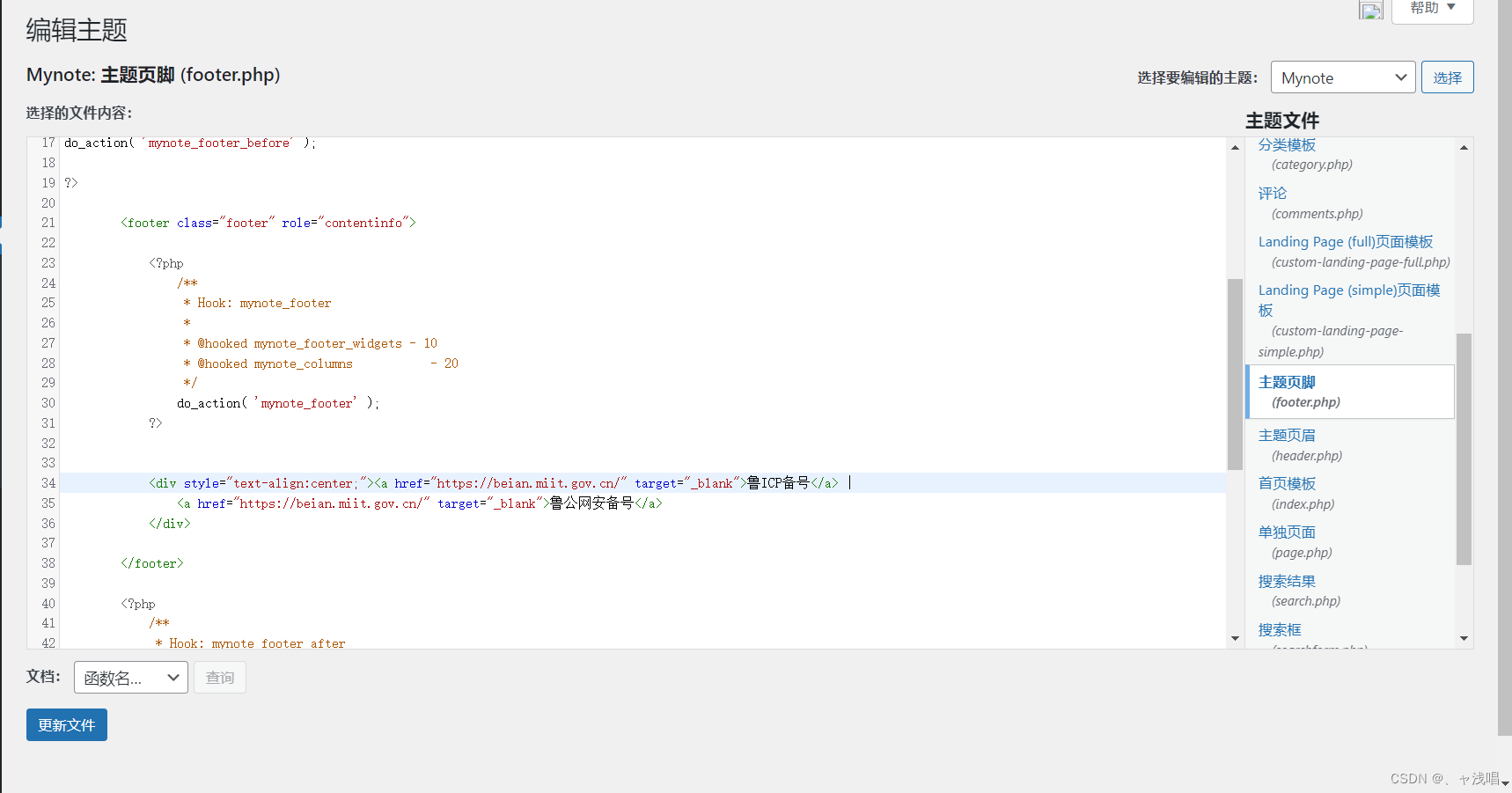Open the 搜索框 searchform.php file
Viewport: 1512px width, 793px height.
pos(1279,629)
